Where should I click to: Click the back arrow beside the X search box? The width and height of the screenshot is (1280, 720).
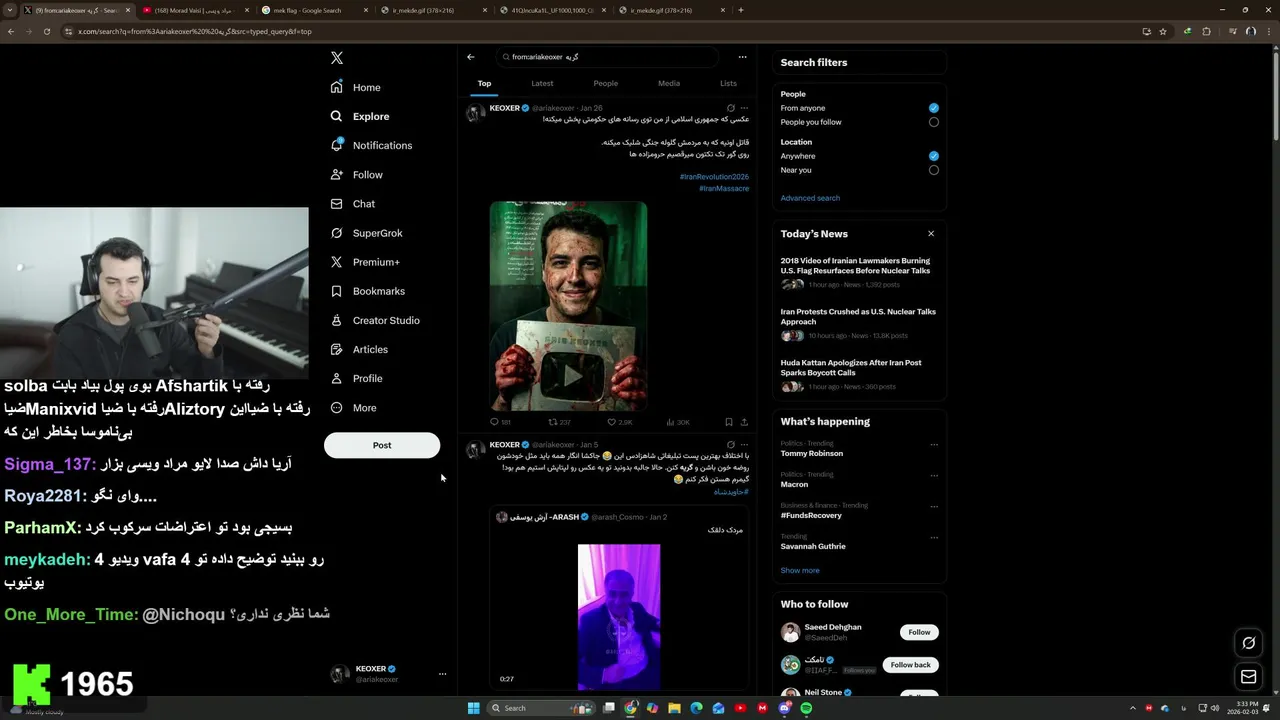pos(471,57)
